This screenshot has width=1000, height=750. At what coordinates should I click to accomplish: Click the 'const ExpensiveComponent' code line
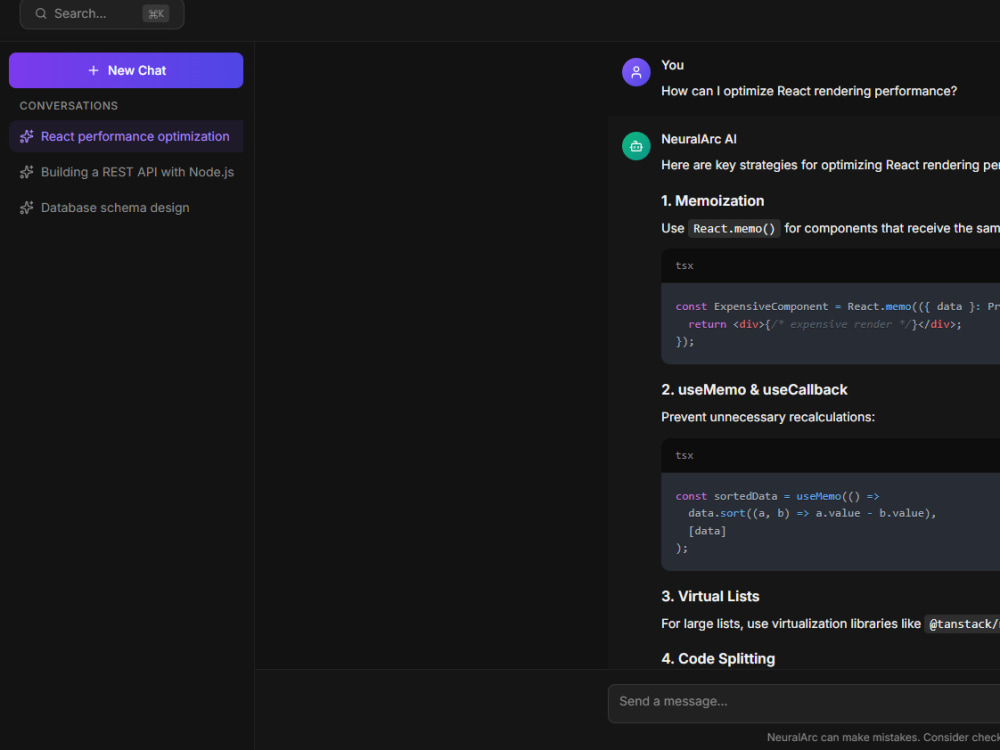[837, 307]
